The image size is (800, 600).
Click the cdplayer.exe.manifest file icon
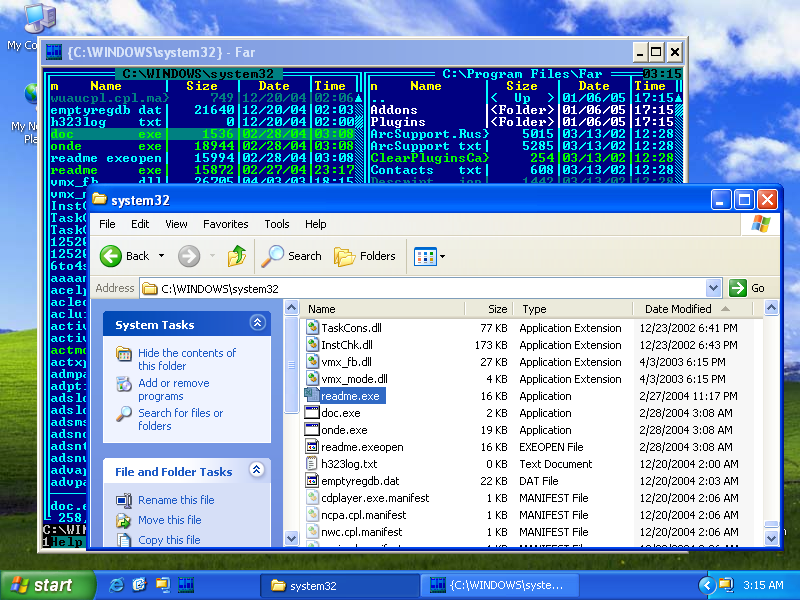coord(312,497)
